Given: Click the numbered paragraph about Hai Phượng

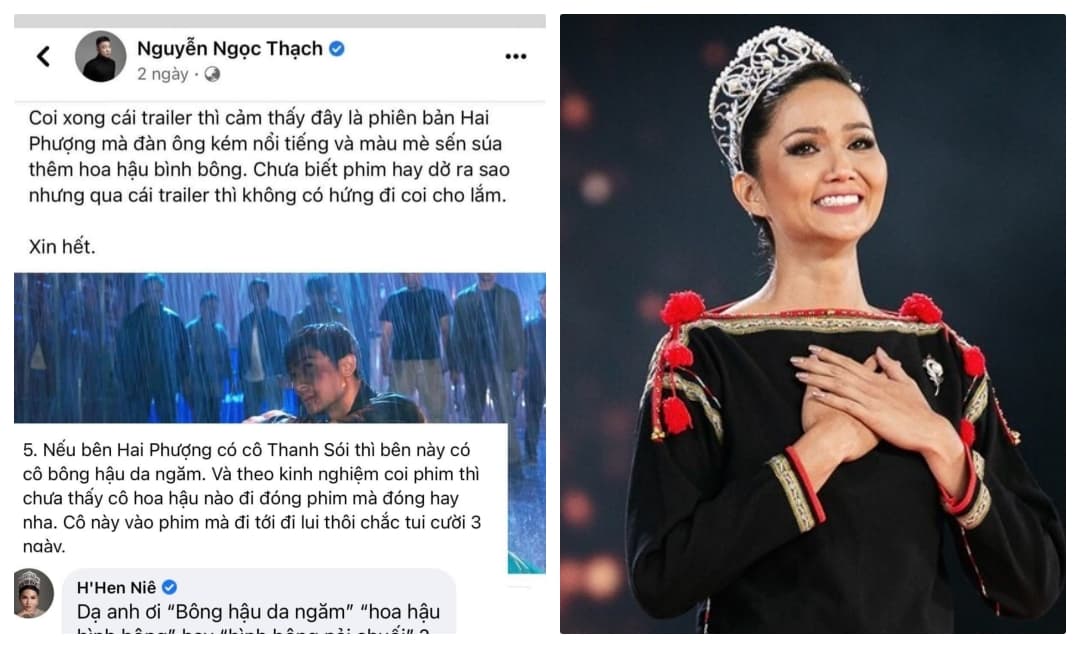Looking at the screenshot, I should coord(252,498).
